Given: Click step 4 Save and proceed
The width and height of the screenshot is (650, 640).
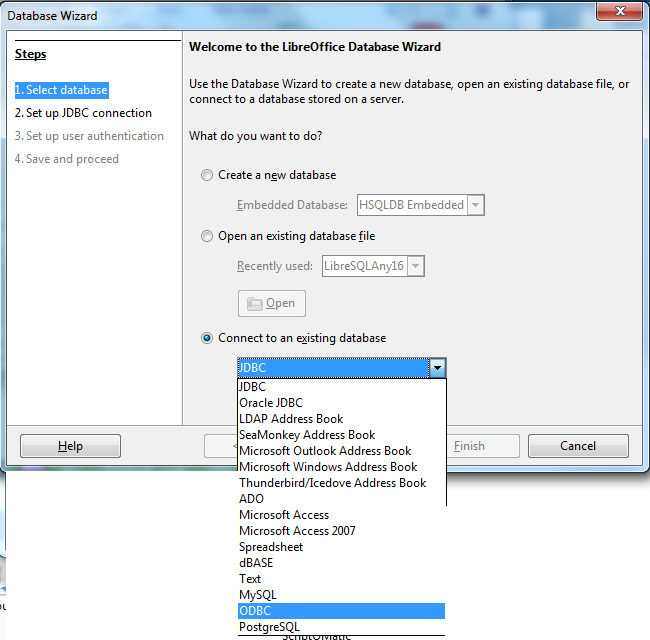Looking at the screenshot, I should (67, 159).
